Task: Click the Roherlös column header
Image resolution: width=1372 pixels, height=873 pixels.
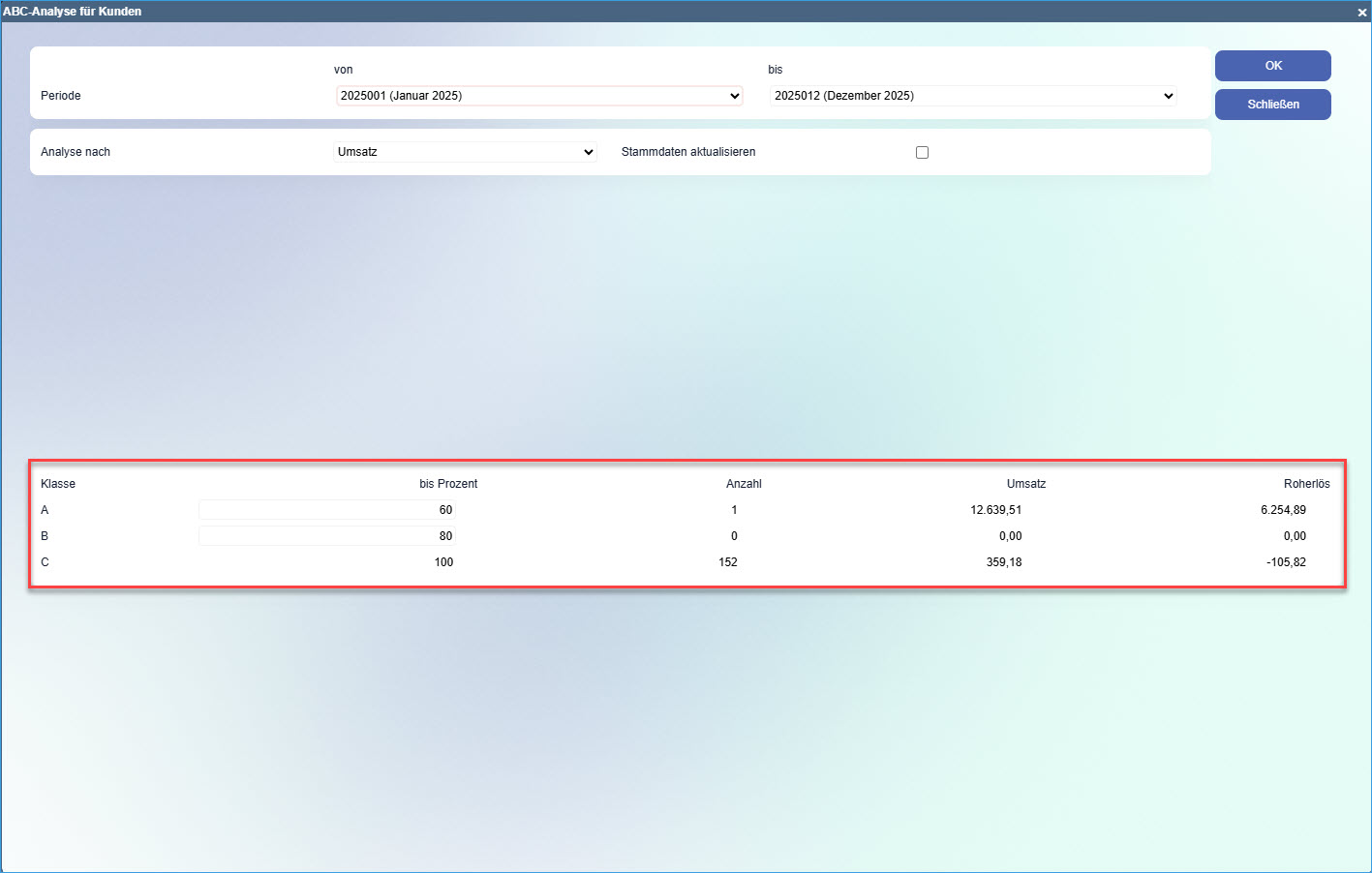Action: 1306,484
